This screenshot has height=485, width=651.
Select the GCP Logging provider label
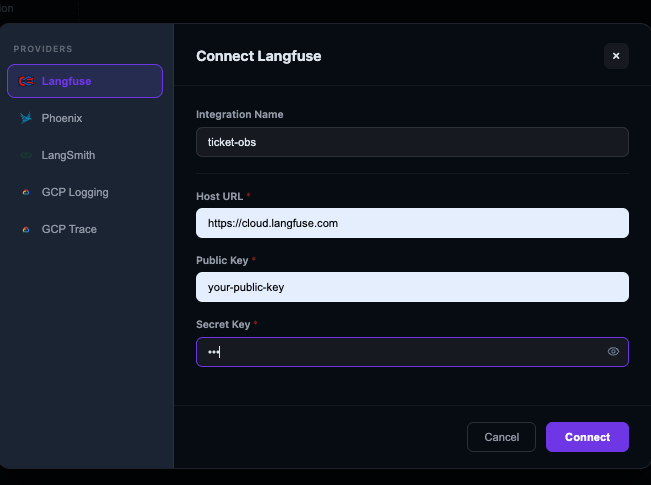click(x=75, y=192)
